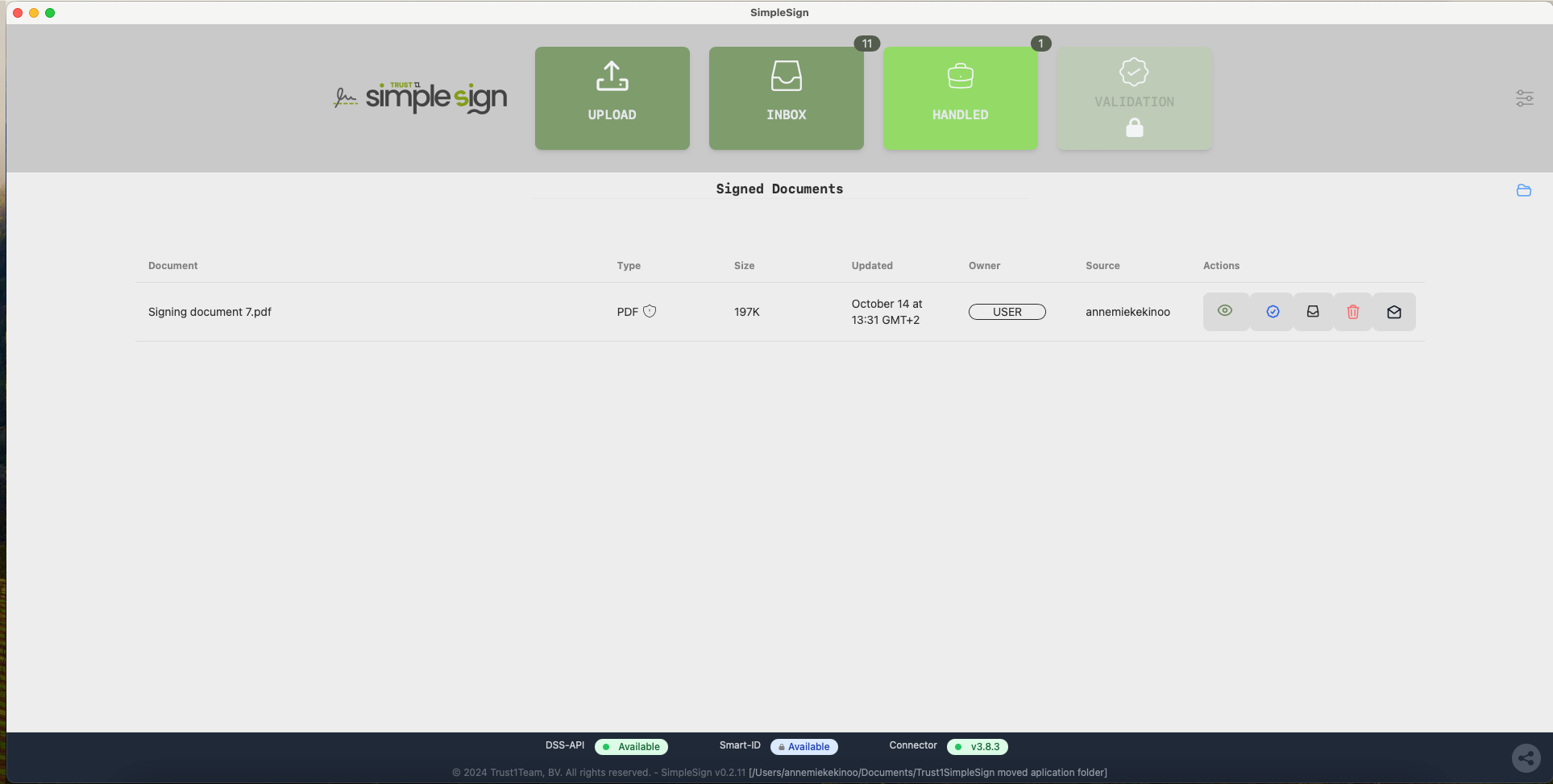
Task: Click the DSS-API Available status badge
Action: click(x=631, y=747)
